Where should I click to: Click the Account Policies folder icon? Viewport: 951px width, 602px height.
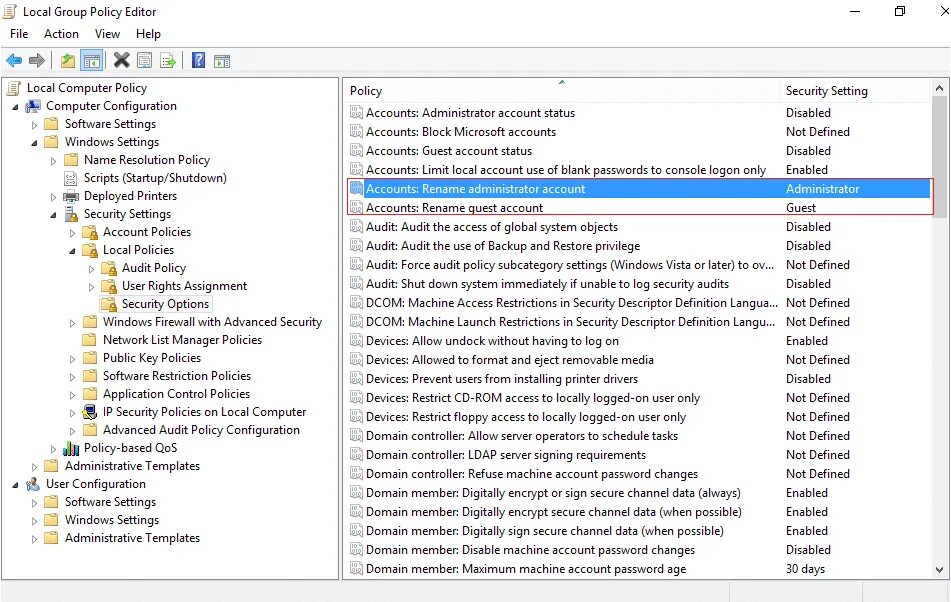[90, 232]
